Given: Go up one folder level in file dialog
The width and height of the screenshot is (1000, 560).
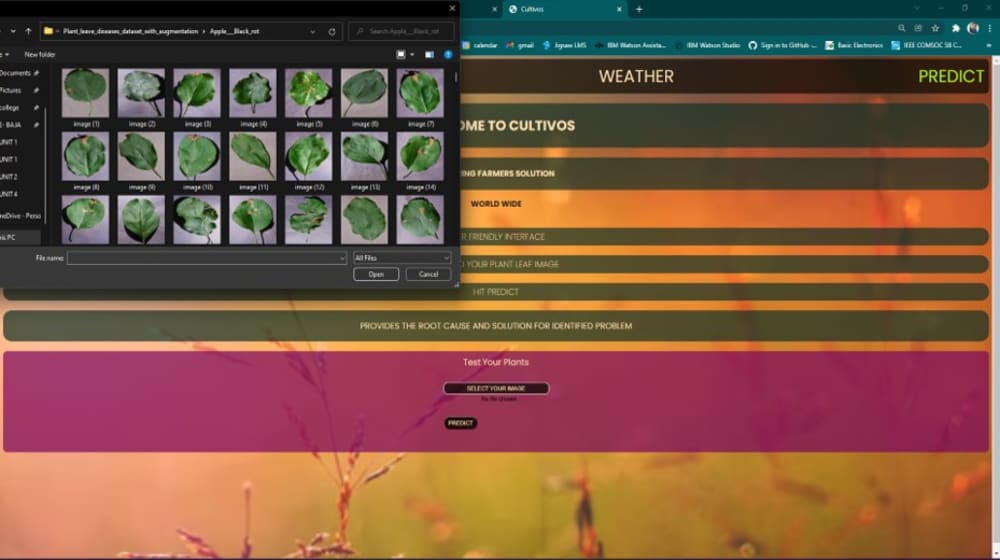Looking at the screenshot, I should 28,31.
